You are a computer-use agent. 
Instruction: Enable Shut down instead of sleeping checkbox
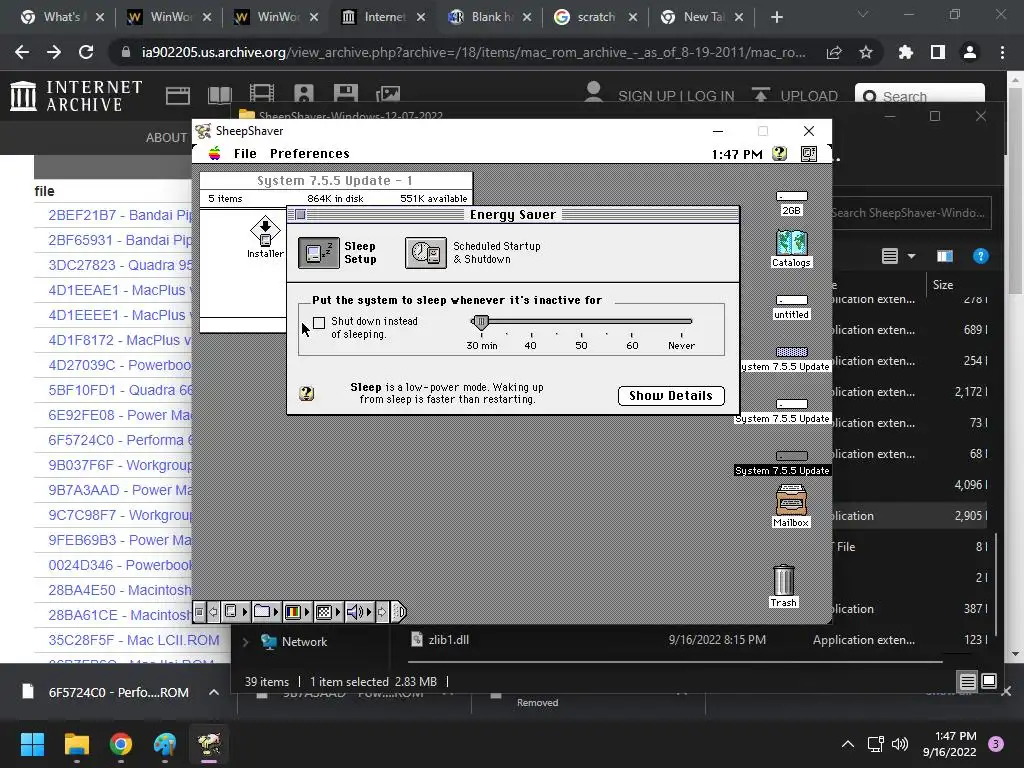[x=319, y=323]
